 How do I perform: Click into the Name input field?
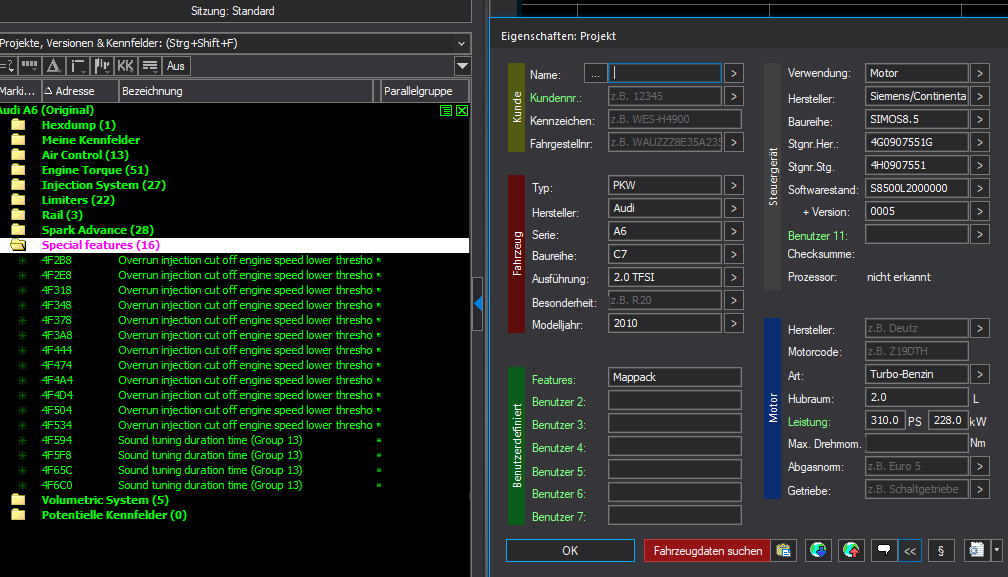click(x=665, y=73)
